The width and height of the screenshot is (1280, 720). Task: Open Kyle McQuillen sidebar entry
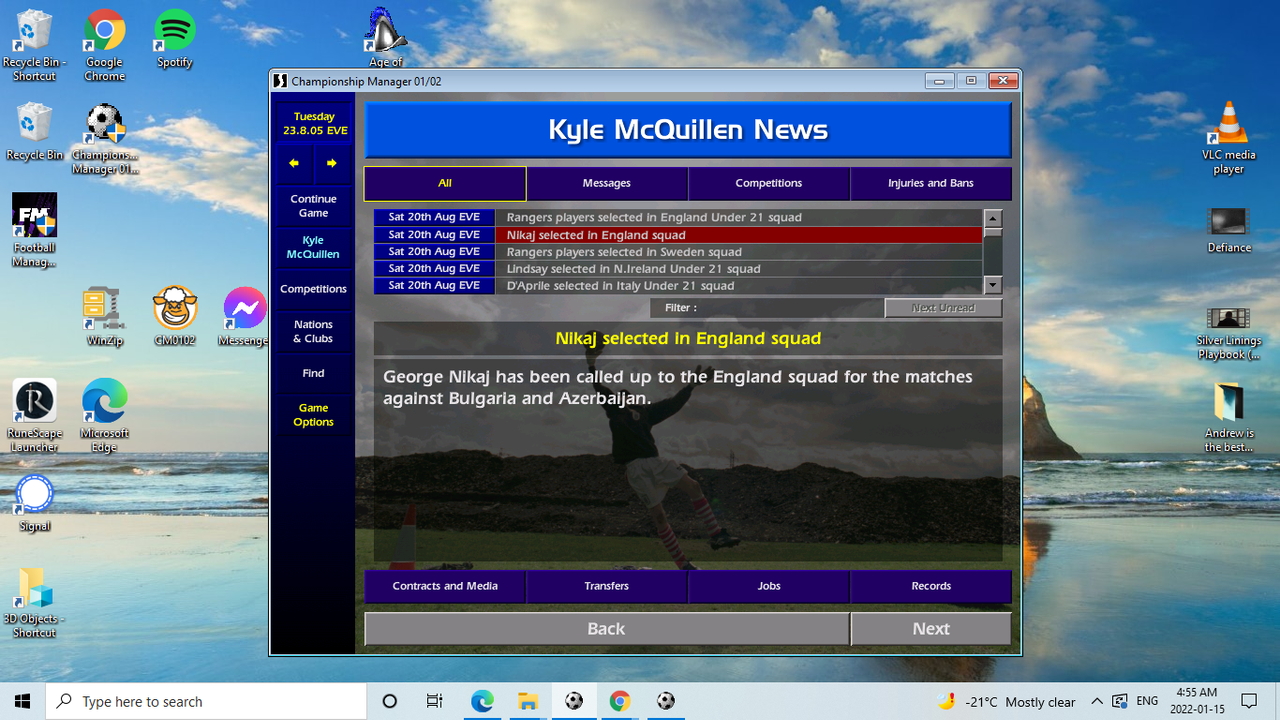point(313,247)
